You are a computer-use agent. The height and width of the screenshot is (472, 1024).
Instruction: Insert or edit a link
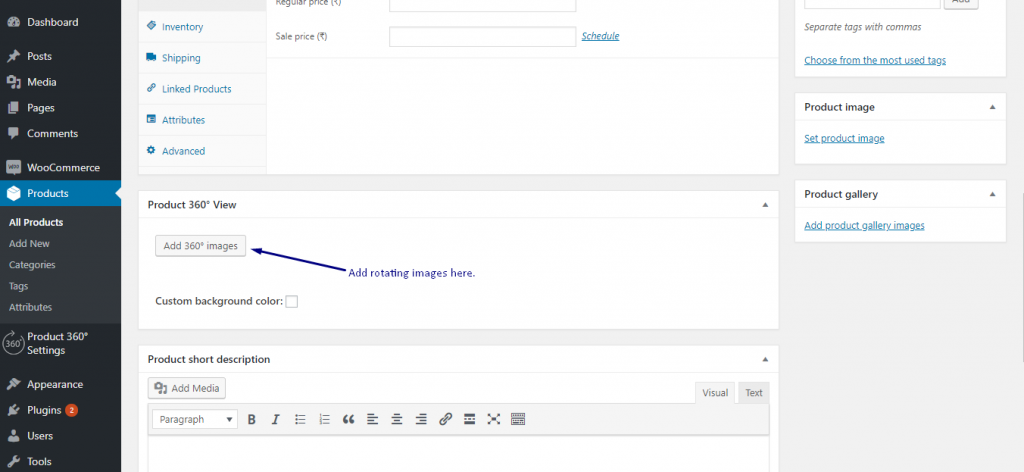445,419
